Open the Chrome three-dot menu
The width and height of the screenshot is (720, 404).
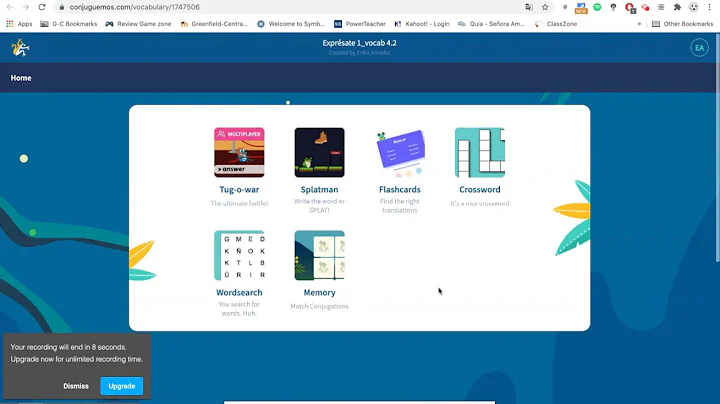709,7
